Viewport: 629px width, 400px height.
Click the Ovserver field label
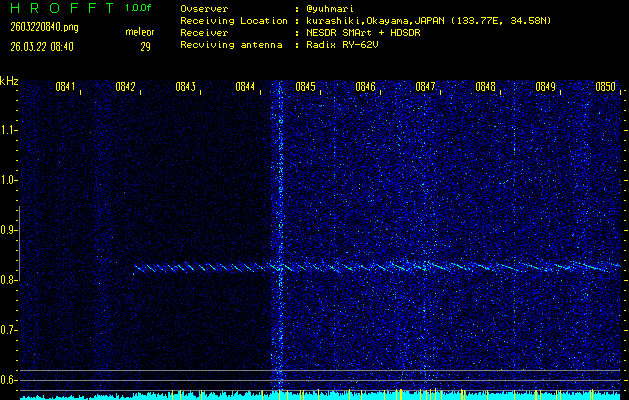(204, 9)
